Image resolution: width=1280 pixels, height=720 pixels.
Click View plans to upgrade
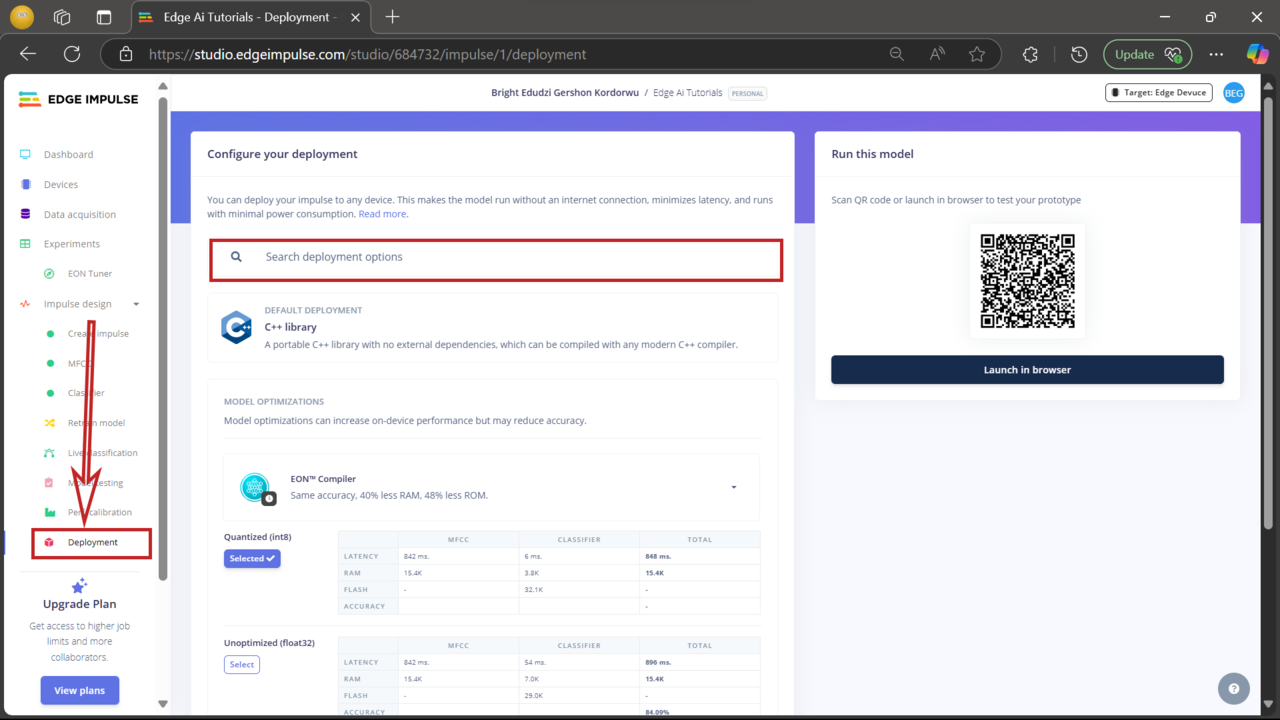(x=79, y=690)
